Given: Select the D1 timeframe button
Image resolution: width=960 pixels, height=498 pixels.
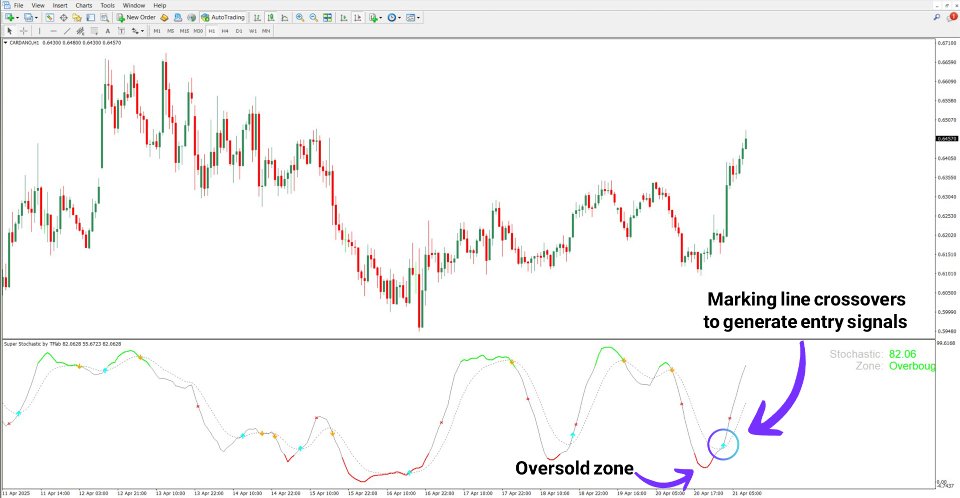Looking at the screenshot, I should click(x=239, y=31).
